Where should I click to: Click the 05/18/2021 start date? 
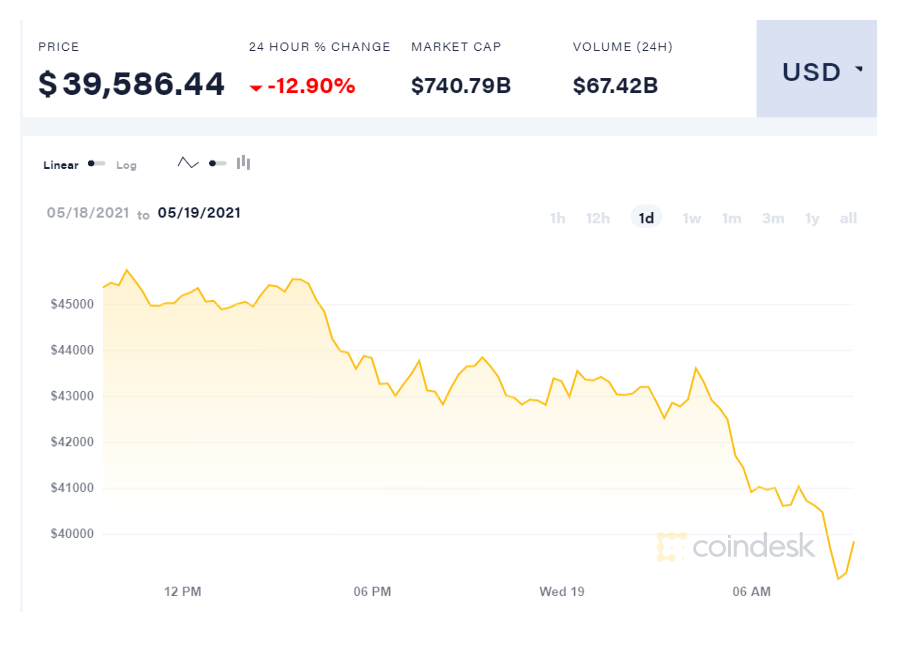(x=88, y=213)
